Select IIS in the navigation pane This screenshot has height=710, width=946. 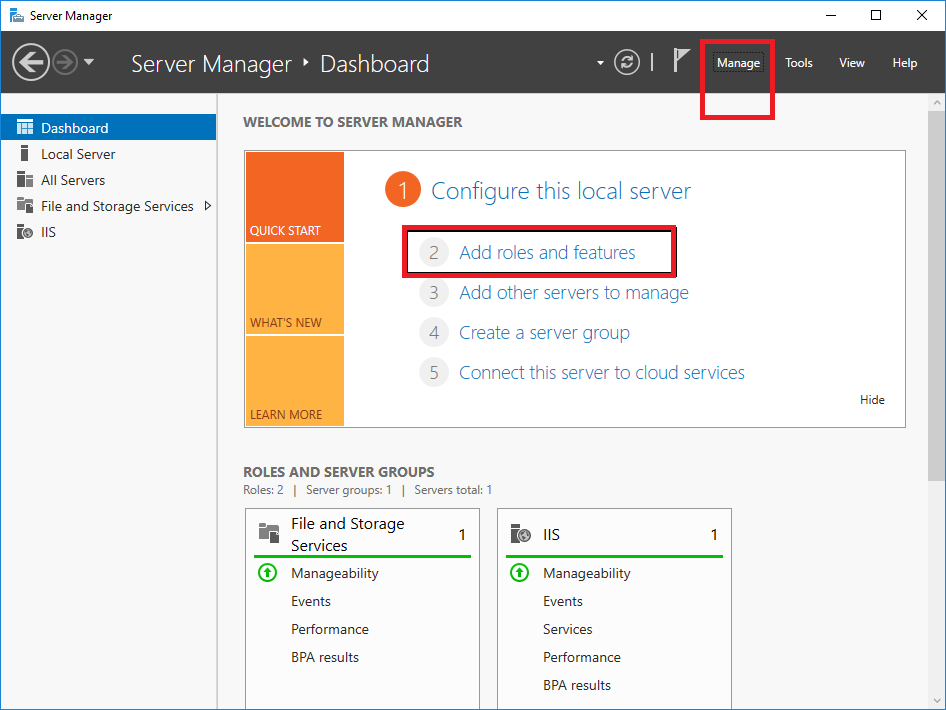109,232
